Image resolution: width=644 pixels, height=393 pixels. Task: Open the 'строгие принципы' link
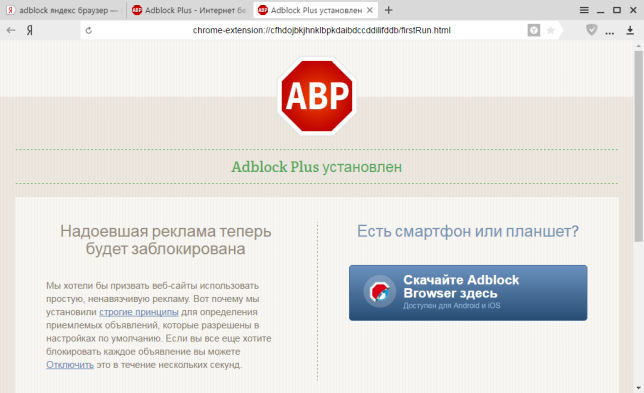(139, 312)
